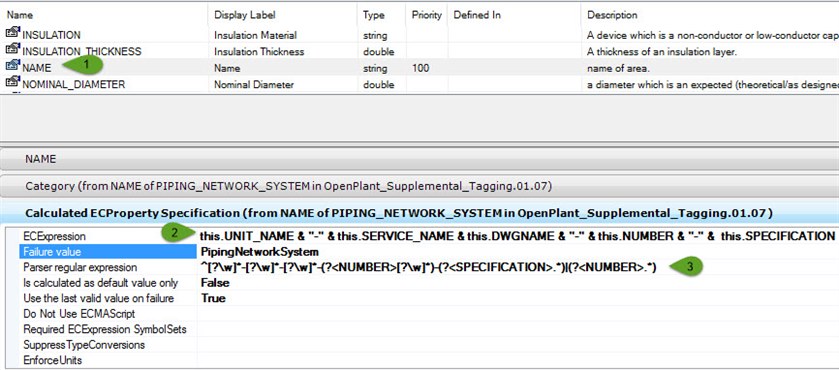Select the ECExpression property label
This screenshot has height=370, width=839.
(x=54, y=236)
